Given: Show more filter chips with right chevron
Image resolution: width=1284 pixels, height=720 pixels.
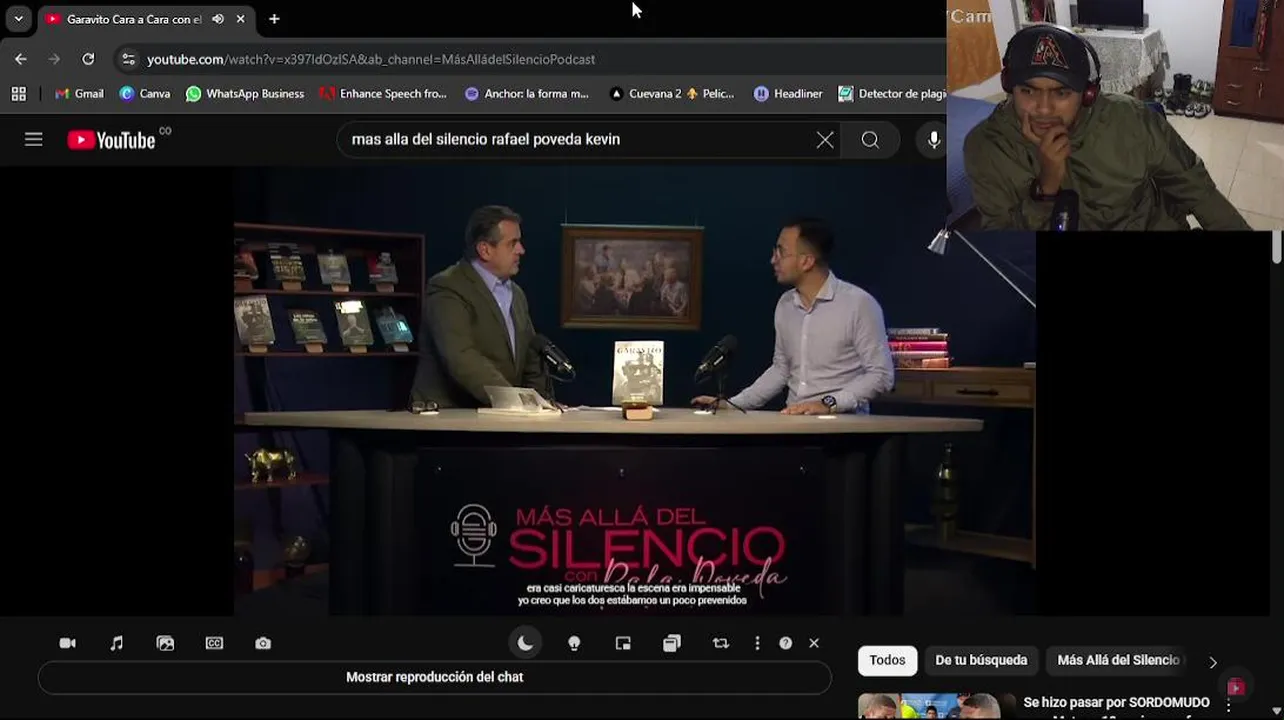Looking at the screenshot, I should (1213, 662).
